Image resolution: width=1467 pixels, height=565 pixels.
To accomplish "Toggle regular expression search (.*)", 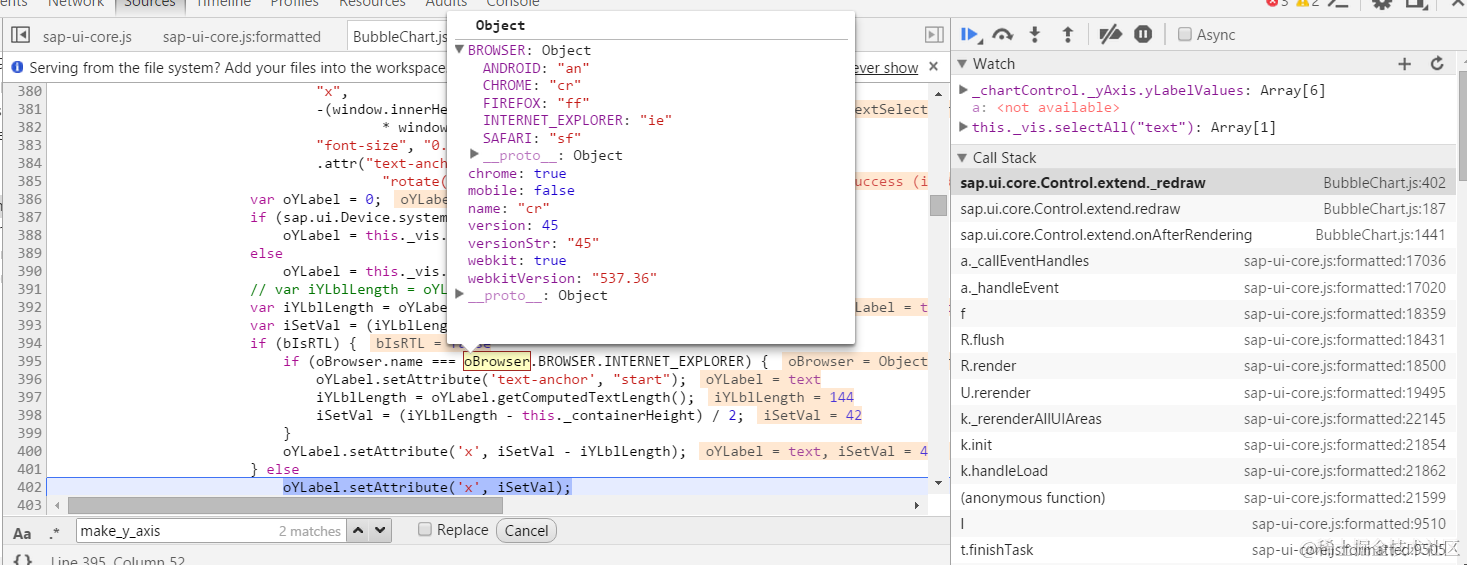I will tap(54, 532).
